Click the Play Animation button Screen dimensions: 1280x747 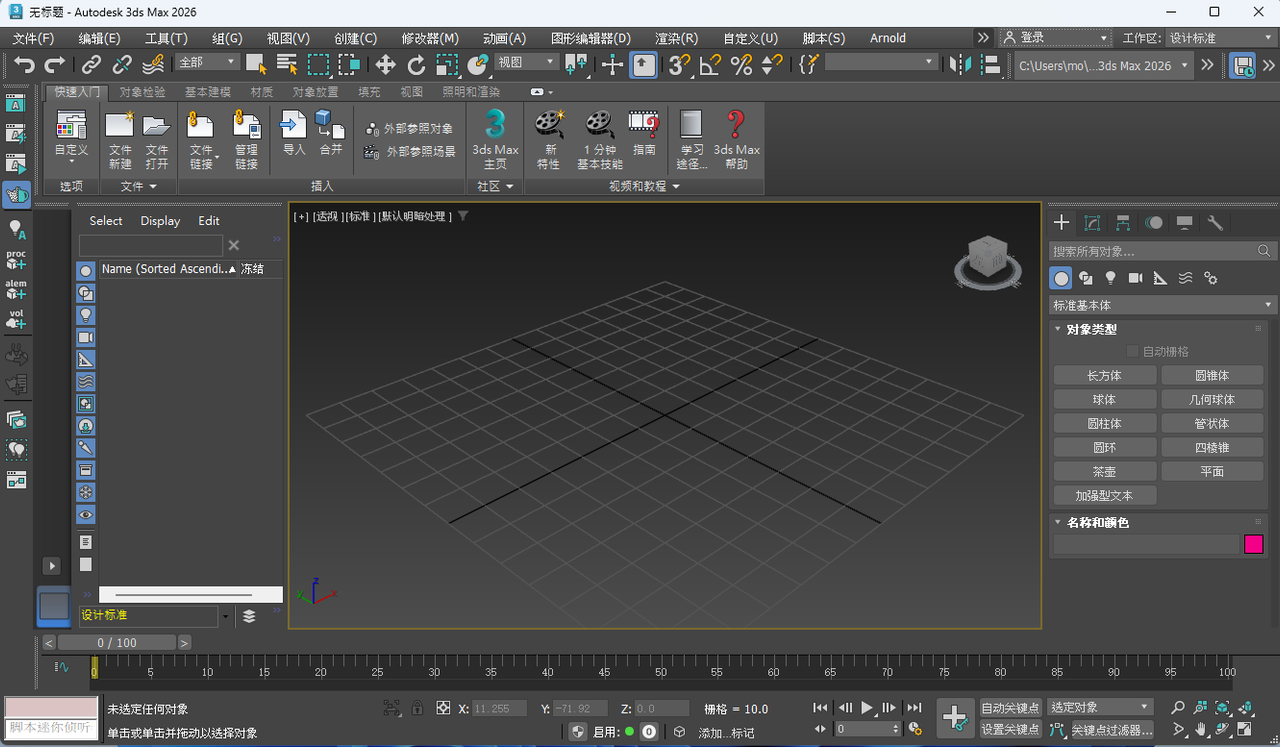click(867, 708)
